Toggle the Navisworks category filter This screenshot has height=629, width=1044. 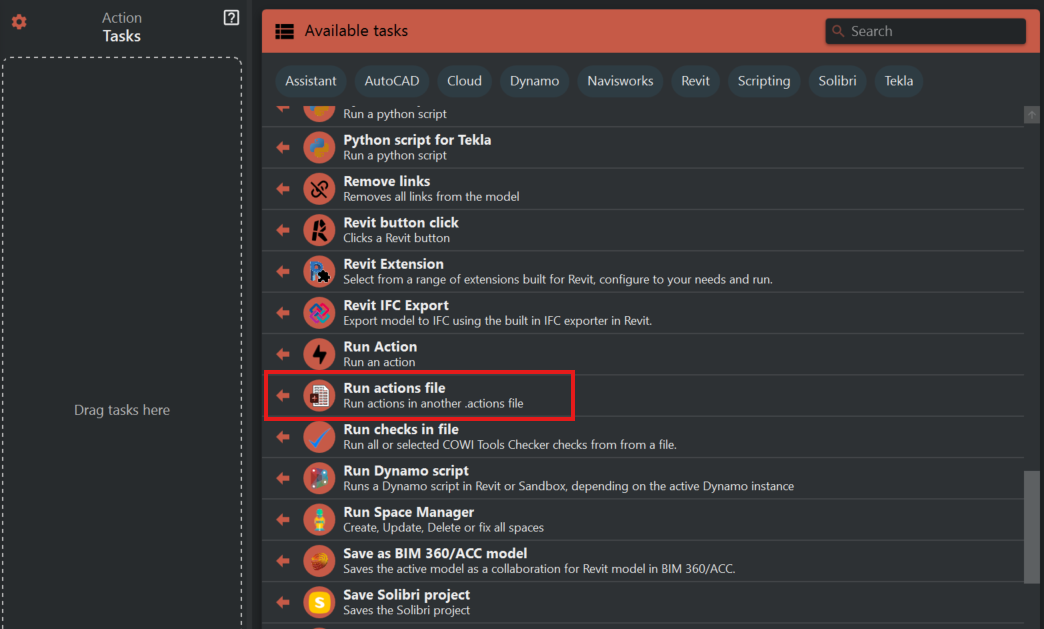point(620,81)
